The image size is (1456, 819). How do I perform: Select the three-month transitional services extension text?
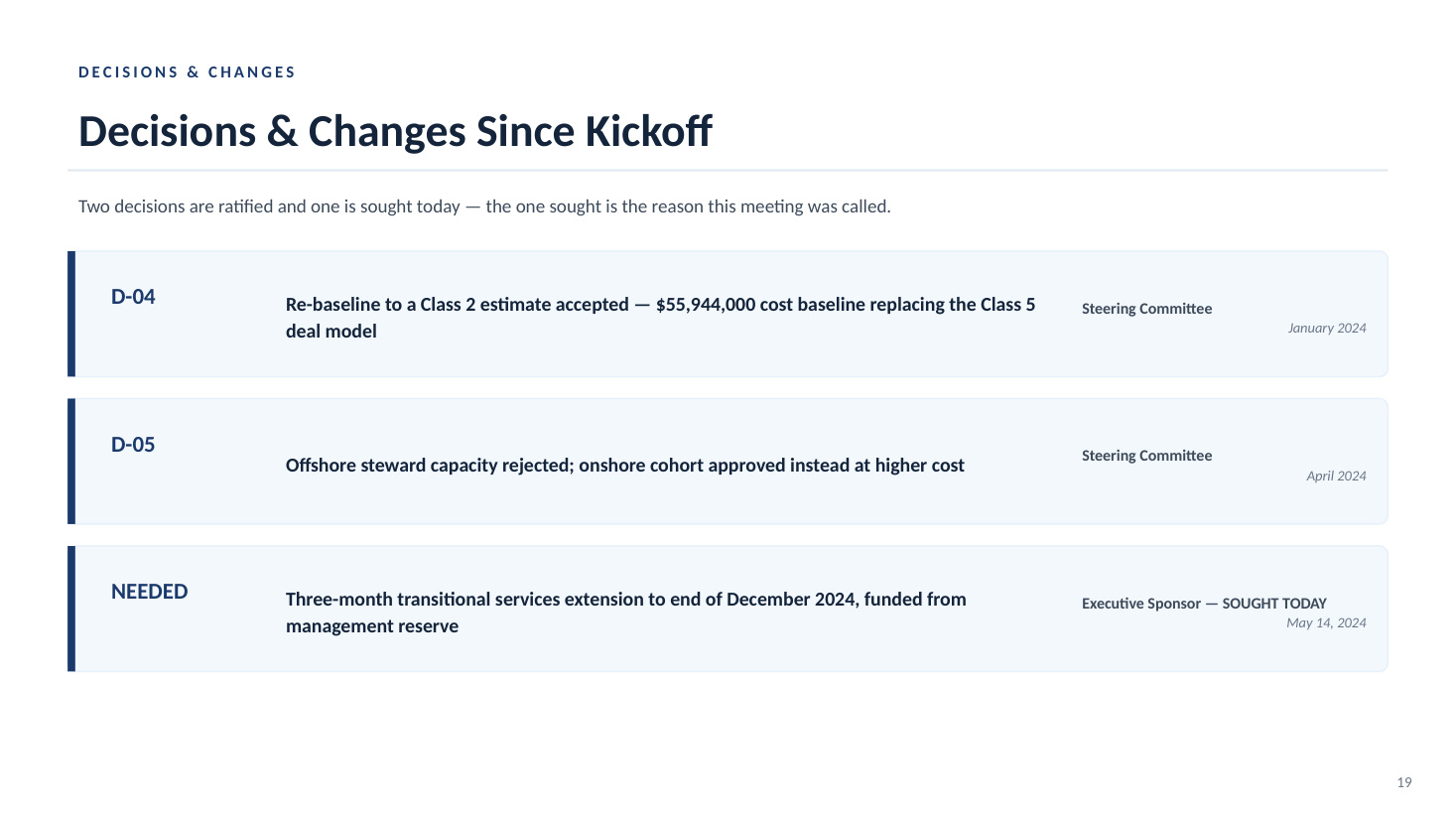coord(626,613)
